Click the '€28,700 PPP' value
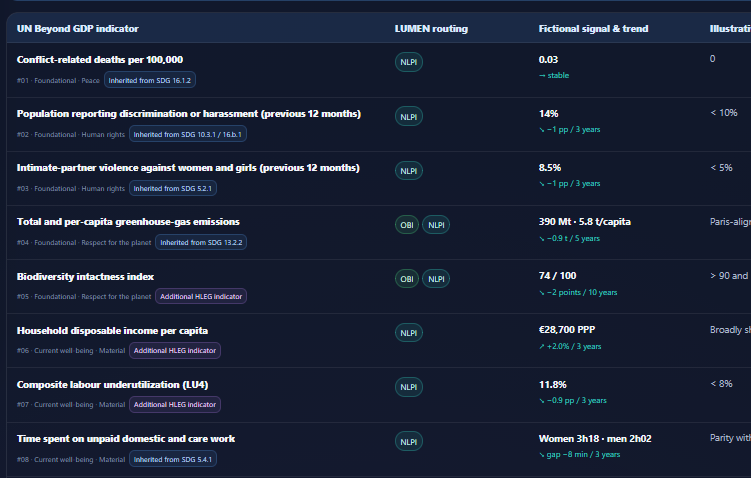The height and width of the screenshot is (478, 751). coord(567,330)
